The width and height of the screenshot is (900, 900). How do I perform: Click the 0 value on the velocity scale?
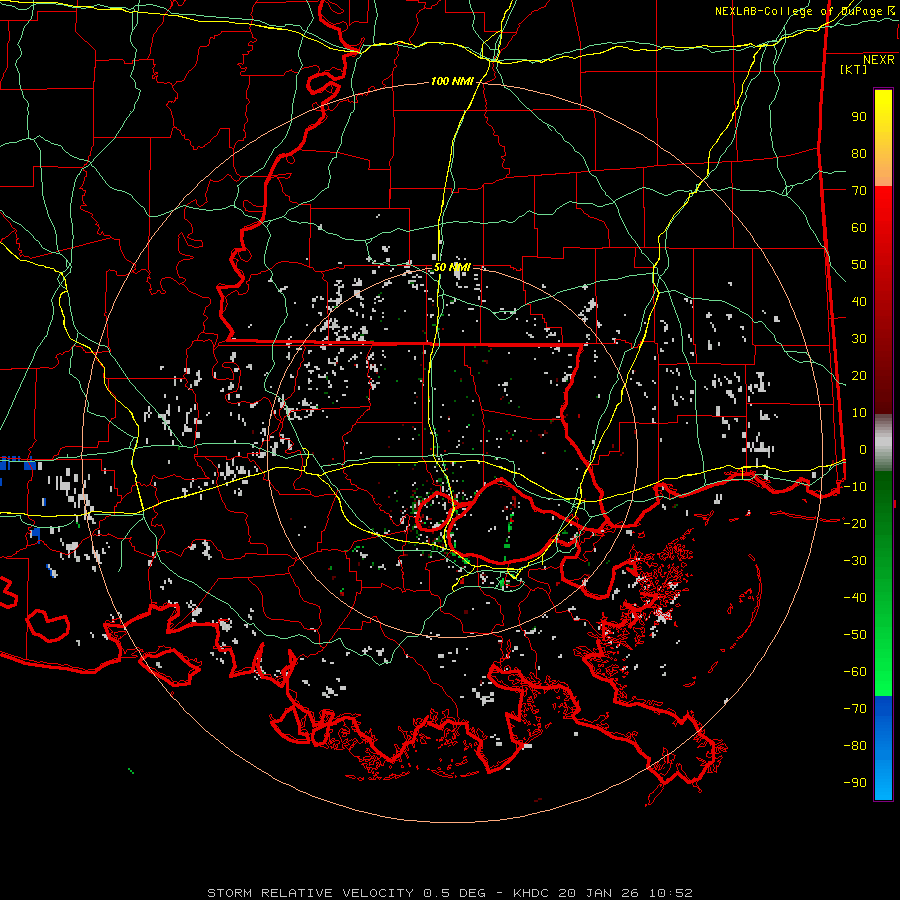[863, 450]
